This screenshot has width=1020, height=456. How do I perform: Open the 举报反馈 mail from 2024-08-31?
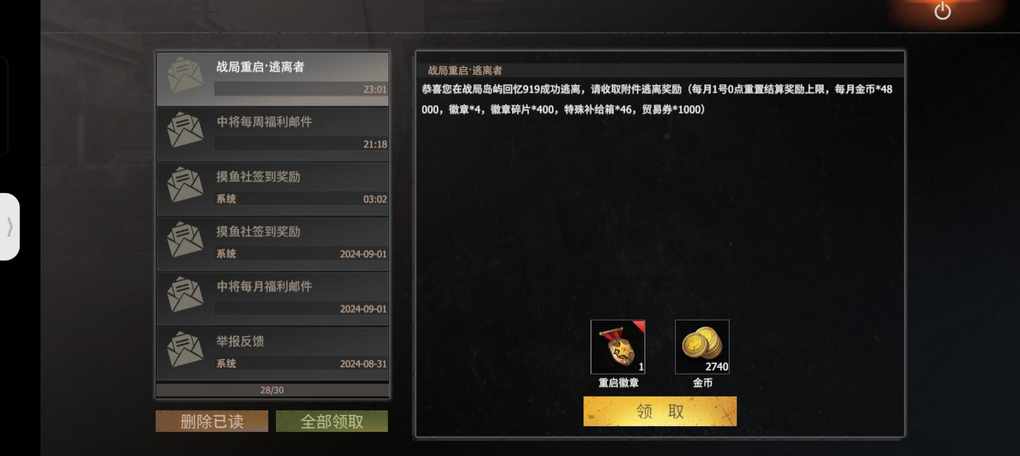(273, 353)
